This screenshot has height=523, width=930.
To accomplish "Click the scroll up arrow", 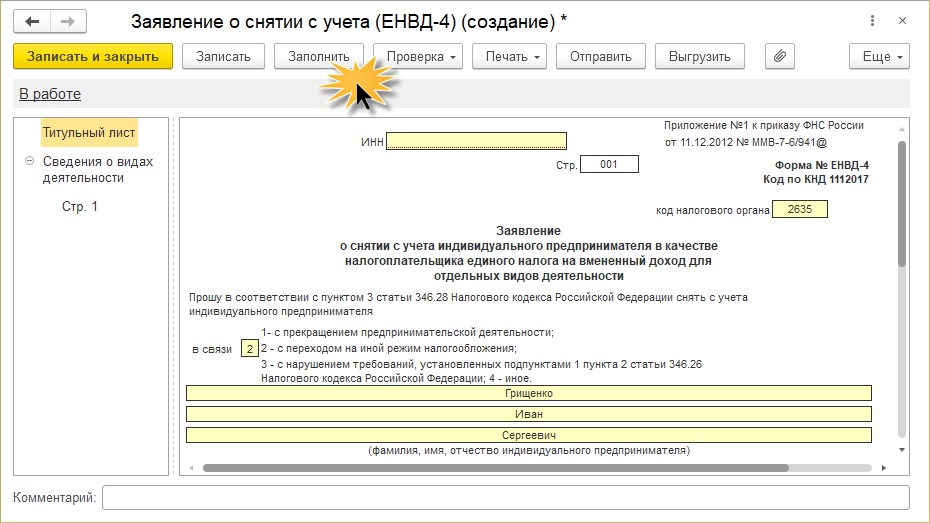I will [x=902, y=128].
